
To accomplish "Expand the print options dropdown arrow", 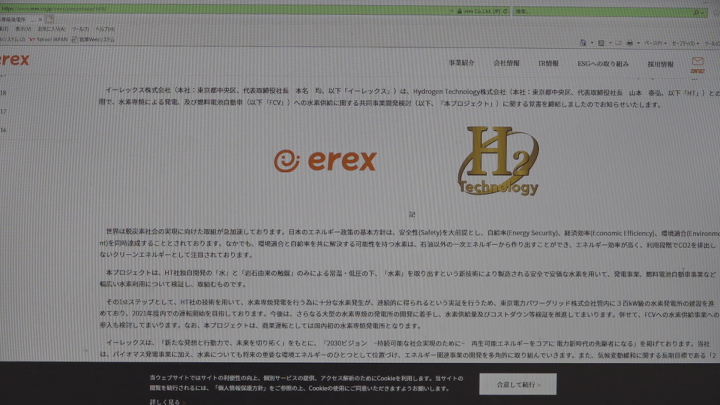I will tap(638, 43).
